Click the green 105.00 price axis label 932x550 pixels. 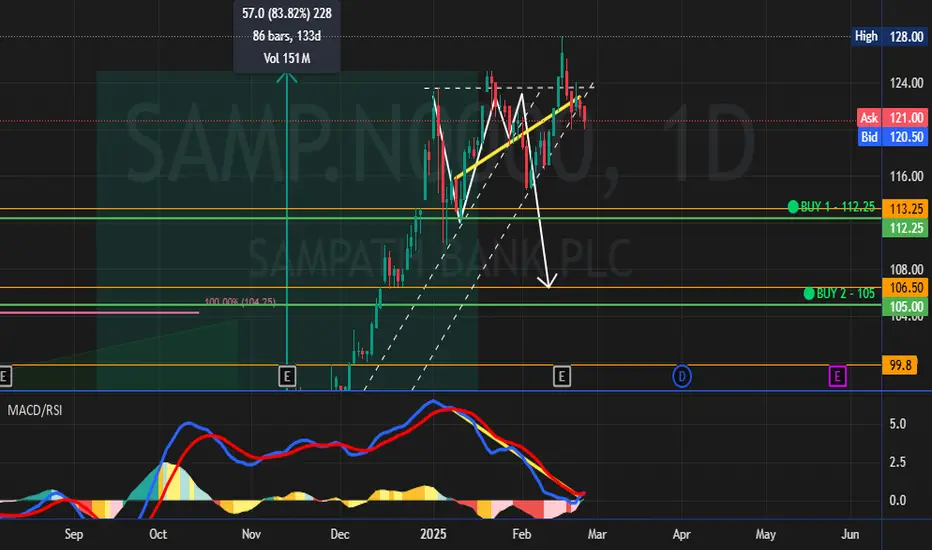(x=905, y=307)
